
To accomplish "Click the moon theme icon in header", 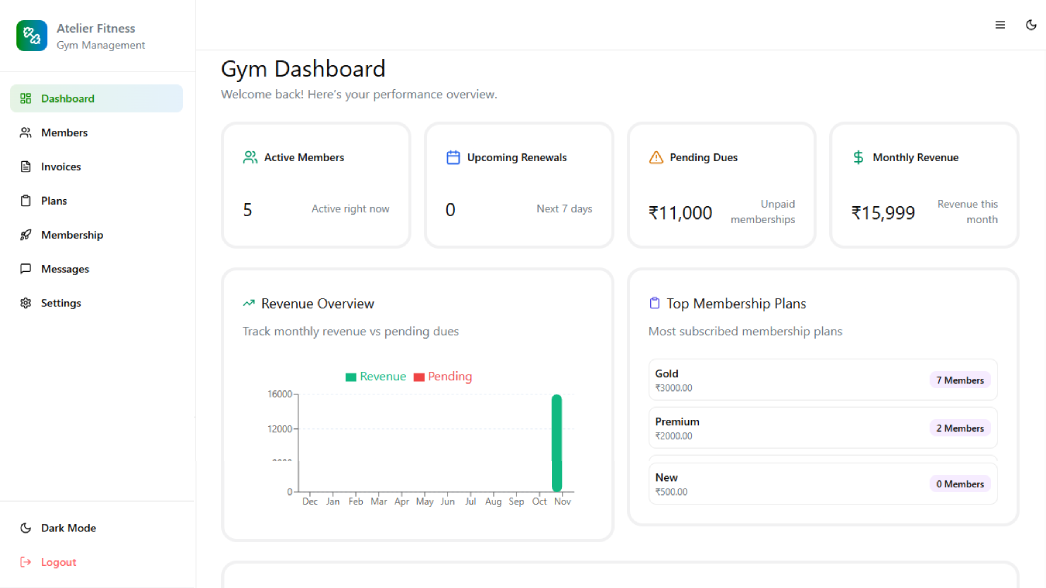I will coord(1031,25).
